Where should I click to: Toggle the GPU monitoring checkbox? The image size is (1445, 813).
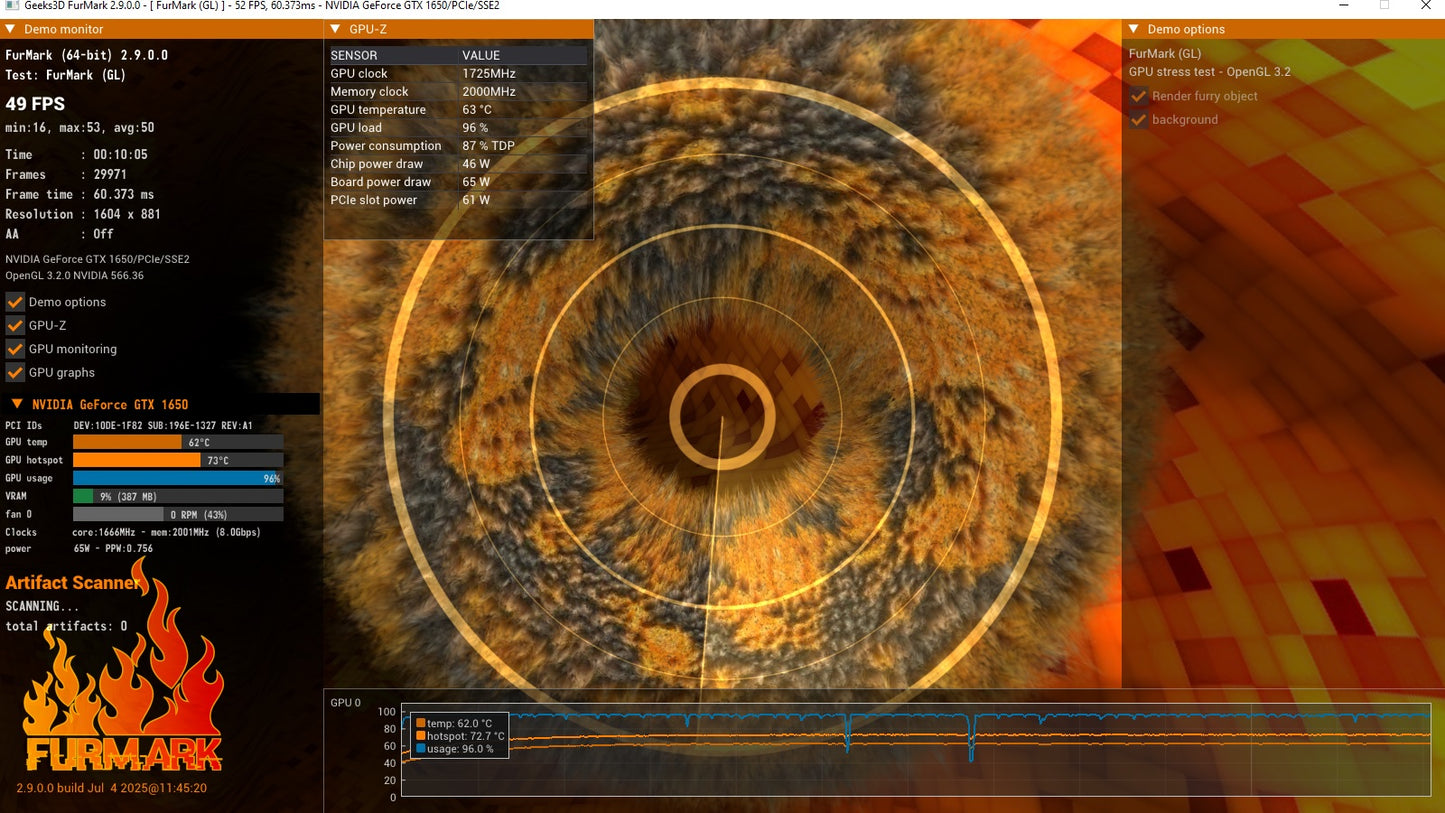coord(15,349)
